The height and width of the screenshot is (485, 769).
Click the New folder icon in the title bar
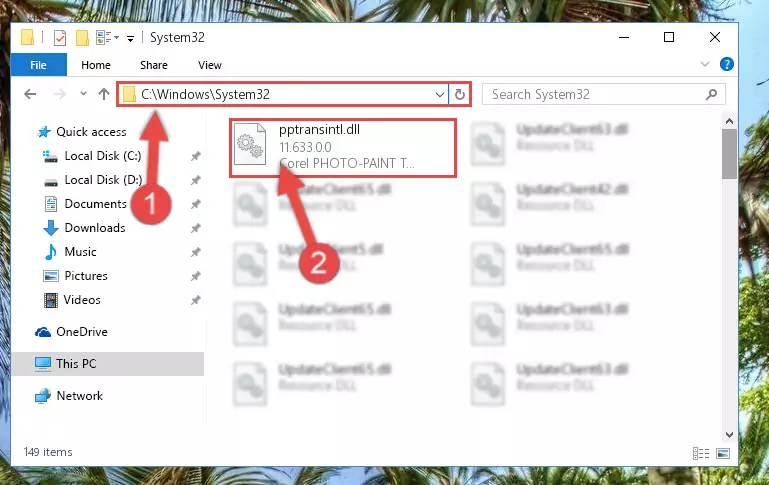[x=82, y=37]
